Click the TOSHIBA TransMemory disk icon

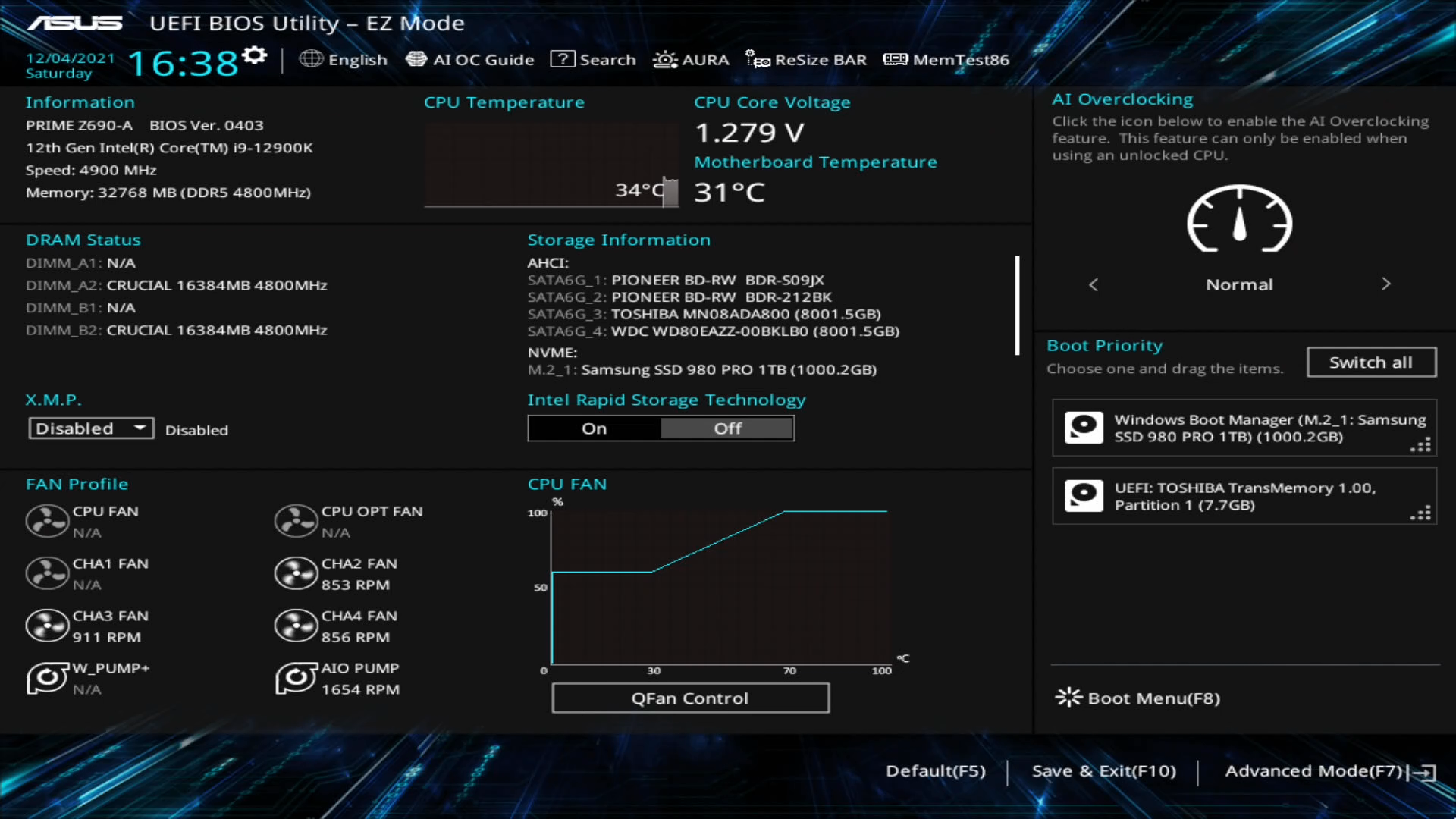coord(1084,496)
